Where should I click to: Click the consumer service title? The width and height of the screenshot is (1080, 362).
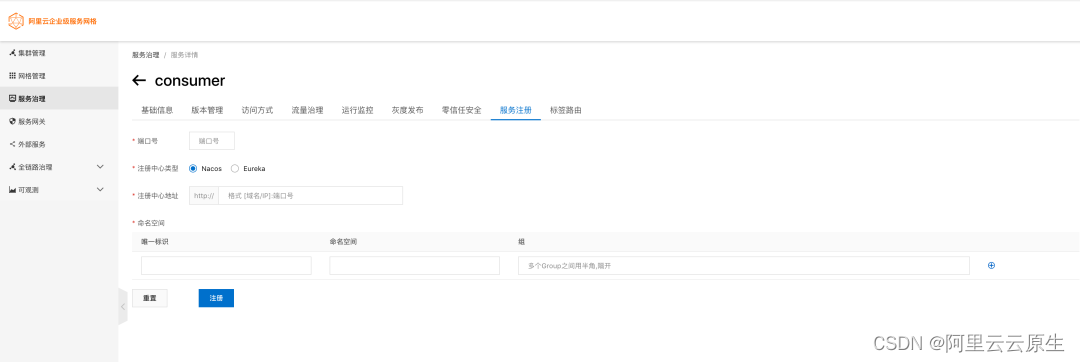coord(190,81)
